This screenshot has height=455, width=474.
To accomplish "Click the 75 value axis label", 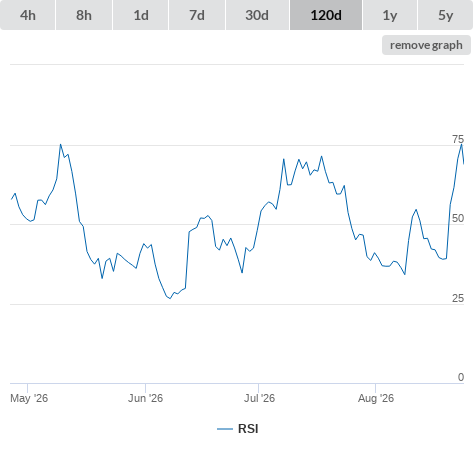I will coord(458,139).
